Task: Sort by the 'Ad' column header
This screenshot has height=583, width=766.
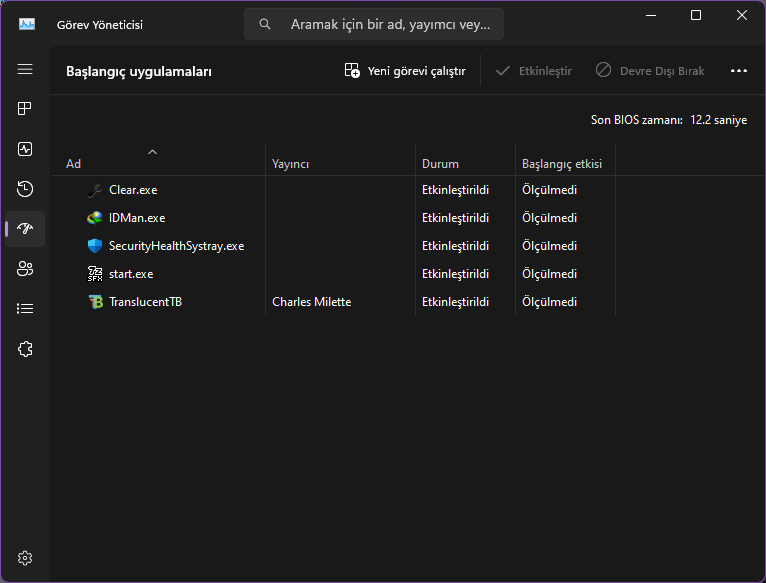Action: tap(74, 163)
